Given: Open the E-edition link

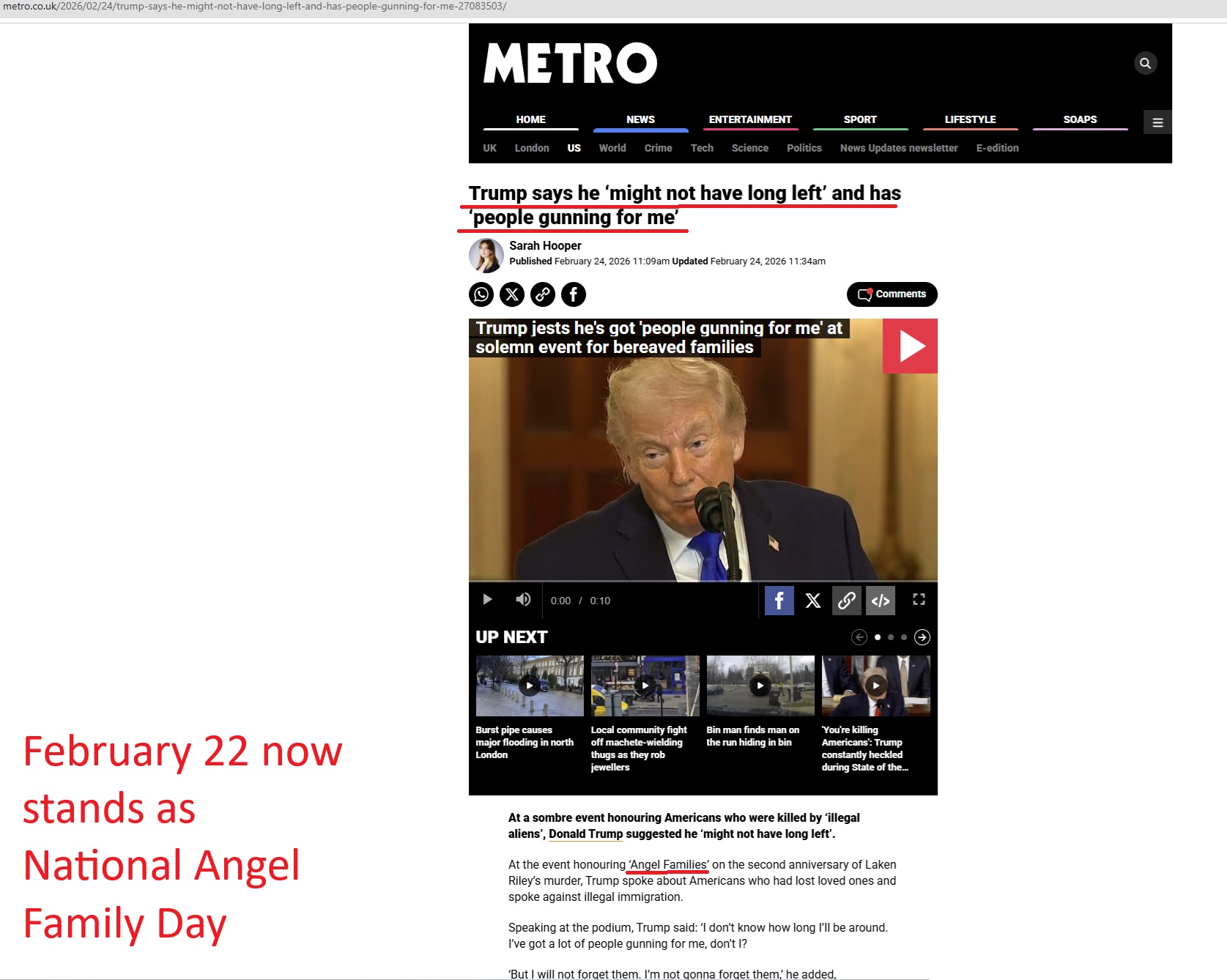Looking at the screenshot, I should [x=998, y=148].
